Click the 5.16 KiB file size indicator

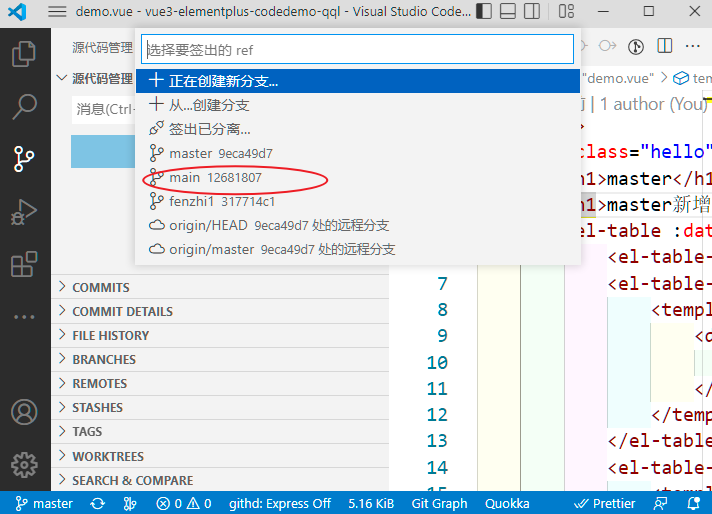pyautogui.click(x=371, y=503)
